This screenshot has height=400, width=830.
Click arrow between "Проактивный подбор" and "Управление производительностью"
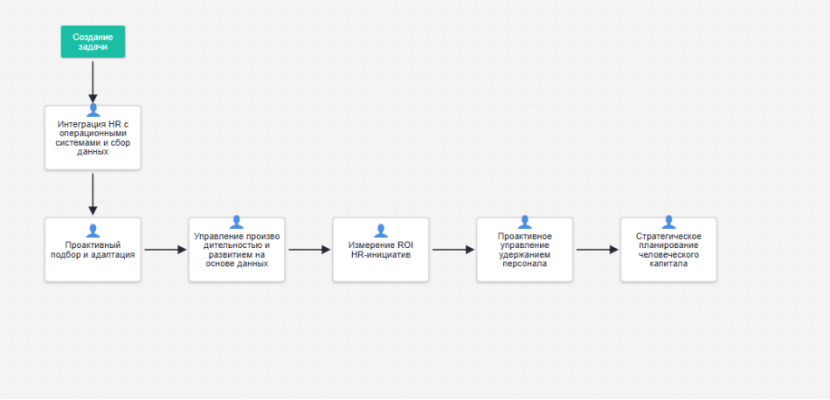(165, 250)
